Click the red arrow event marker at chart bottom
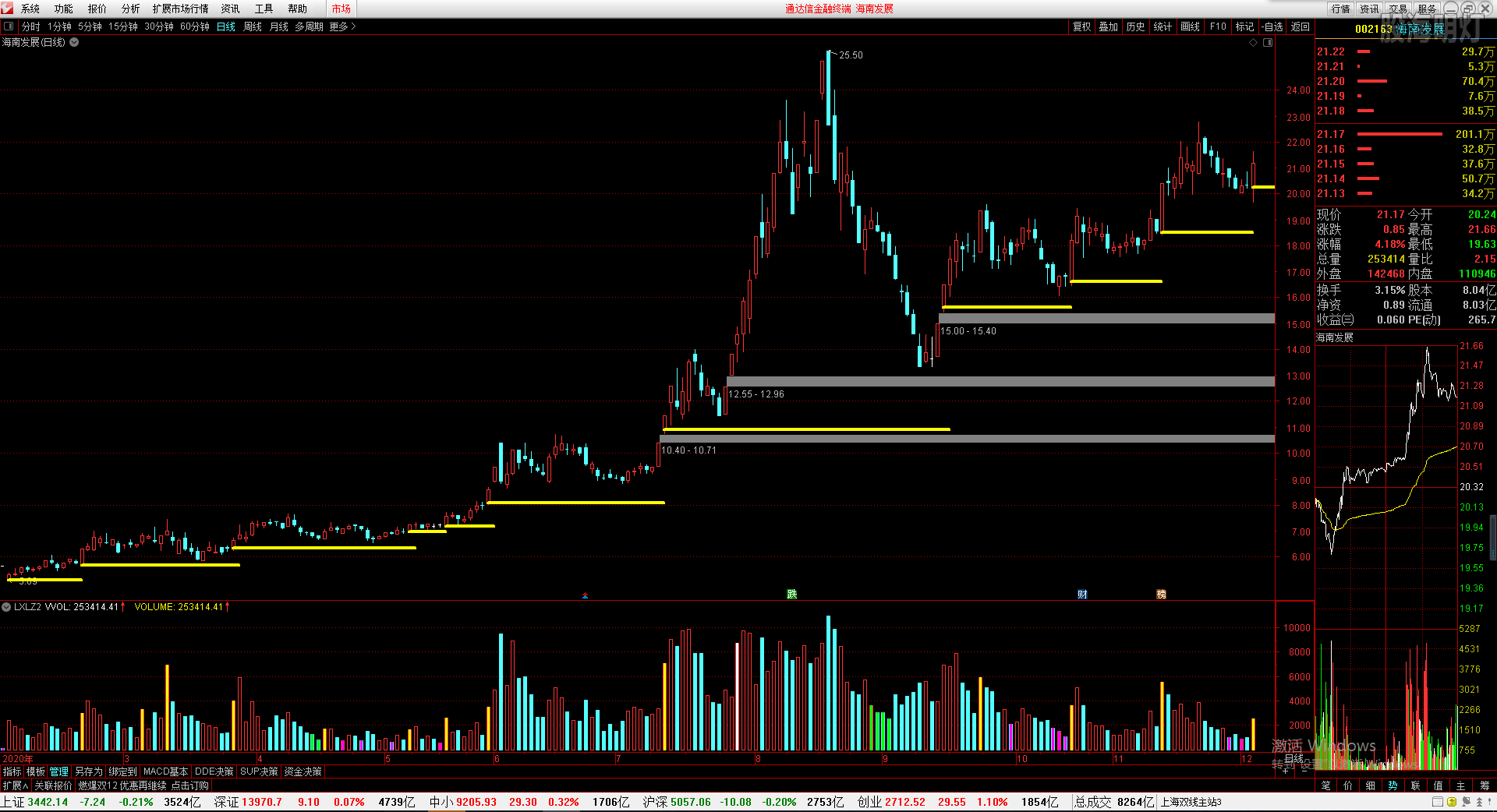 click(585, 595)
